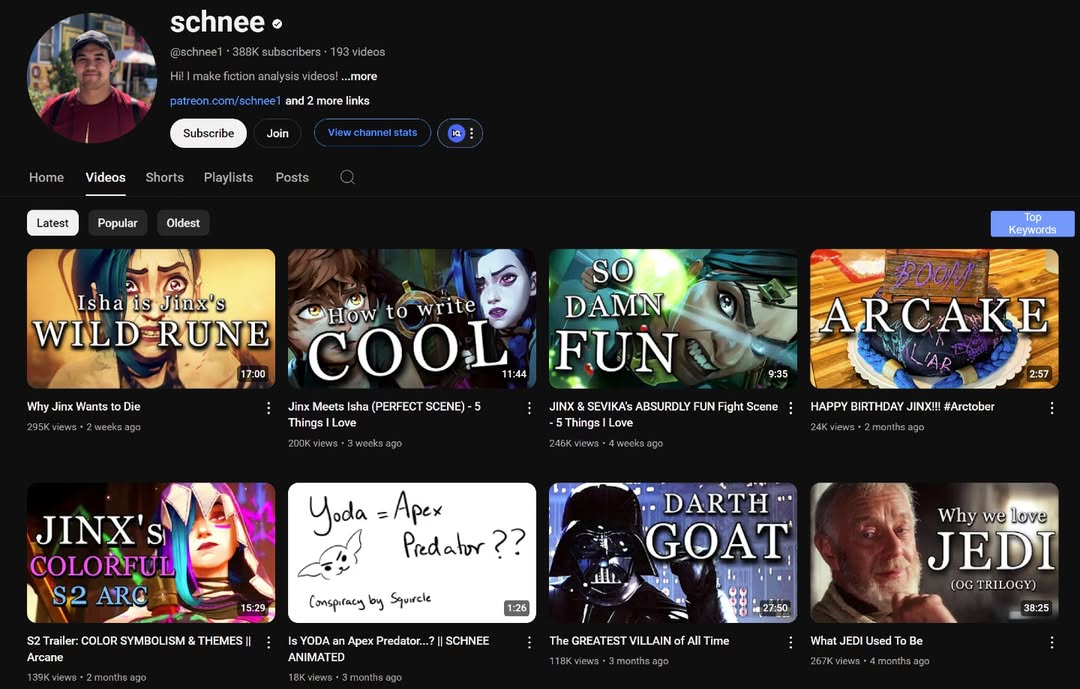Switch to the Home tab
Screen dimensions: 1080x689
(46, 177)
